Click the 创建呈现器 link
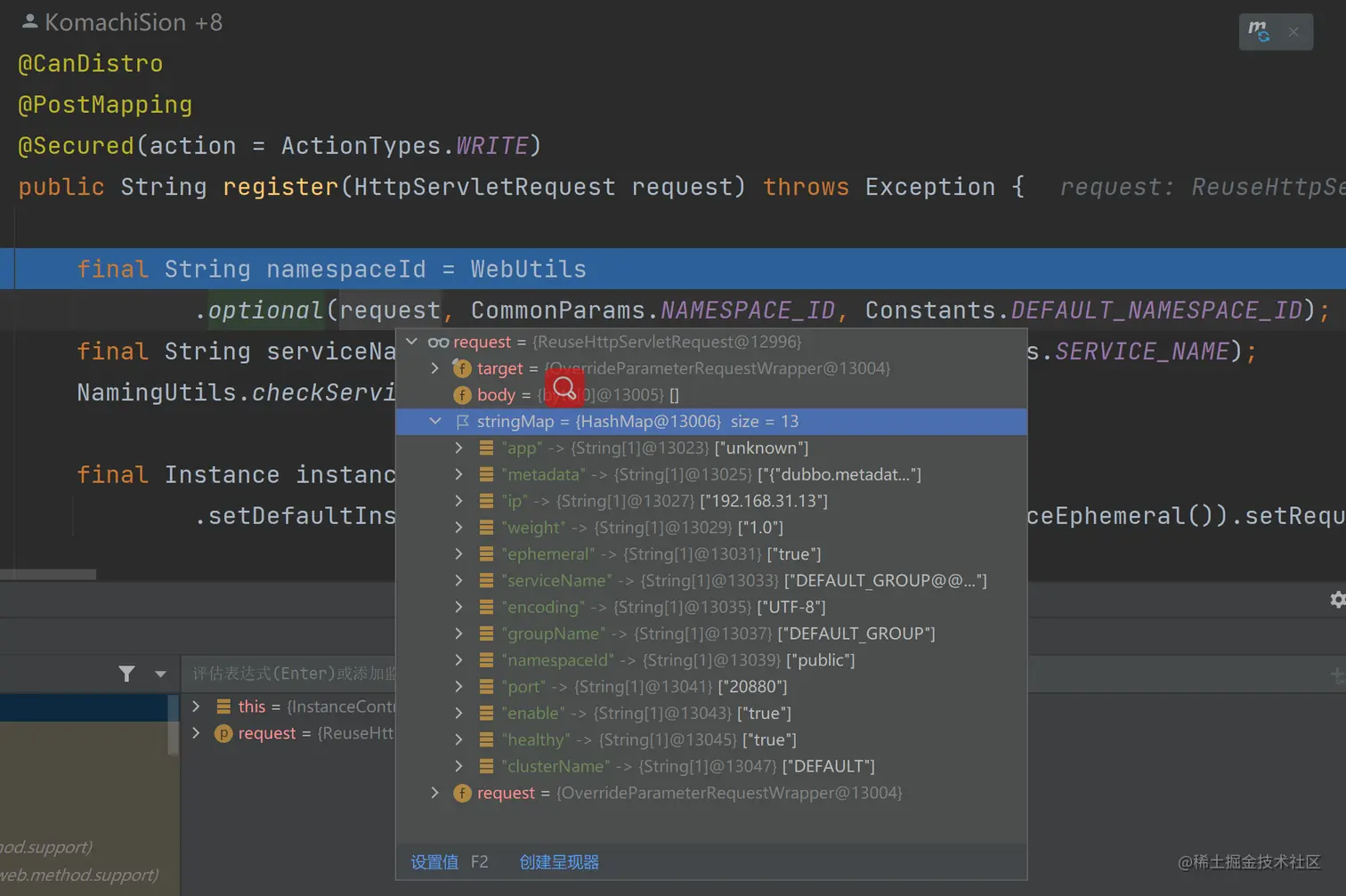This screenshot has height=896, width=1346. [559, 862]
